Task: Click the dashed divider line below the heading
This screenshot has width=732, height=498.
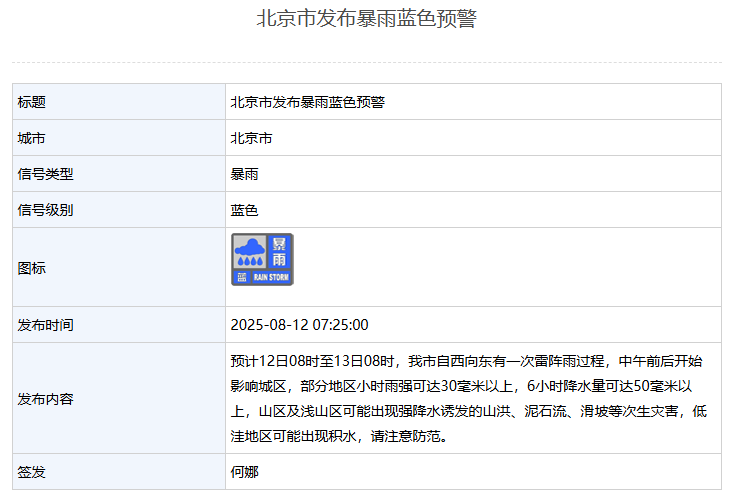Action: click(x=366, y=62)
